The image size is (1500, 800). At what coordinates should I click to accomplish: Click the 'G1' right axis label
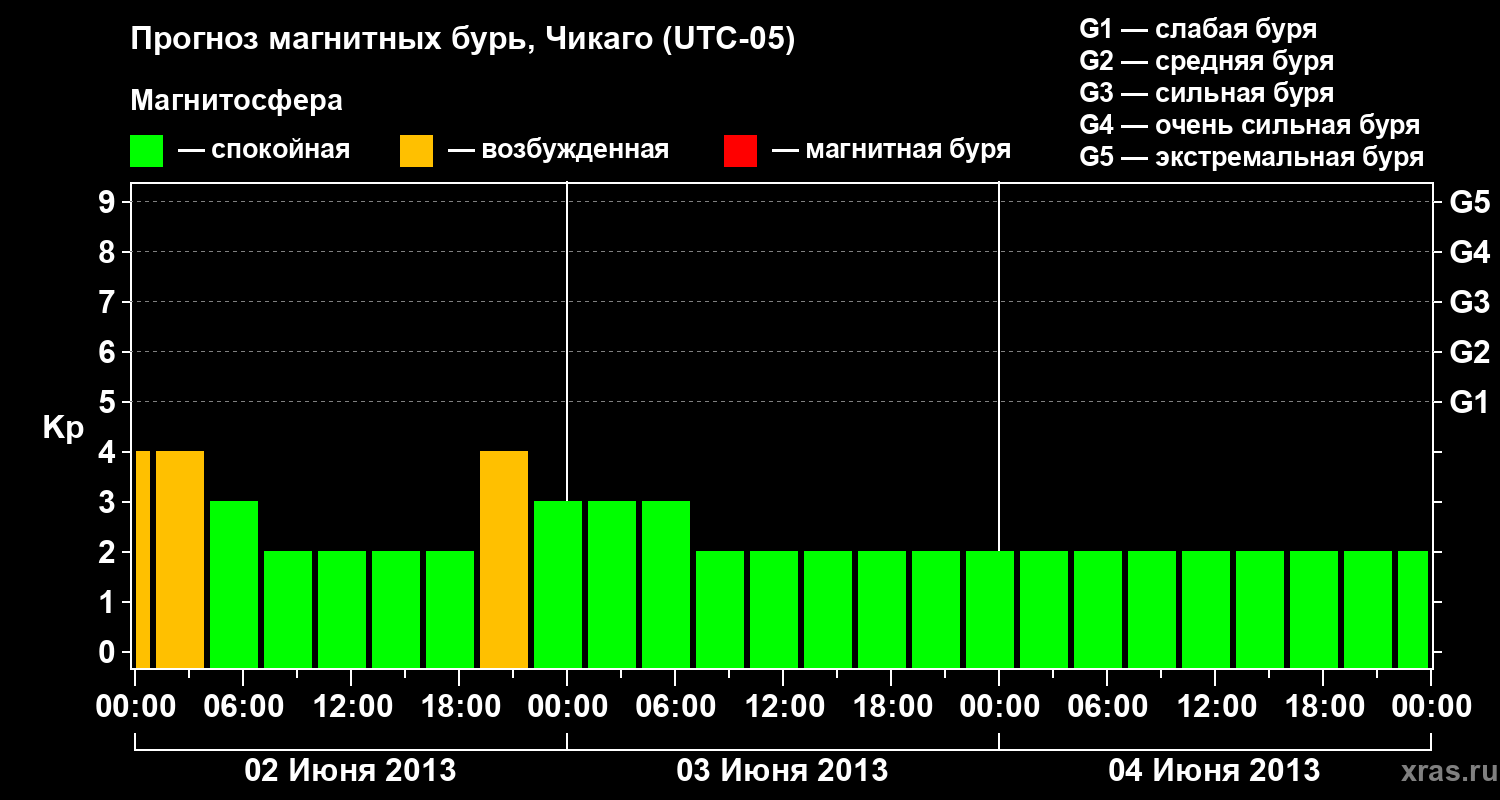coord(1469,402)
